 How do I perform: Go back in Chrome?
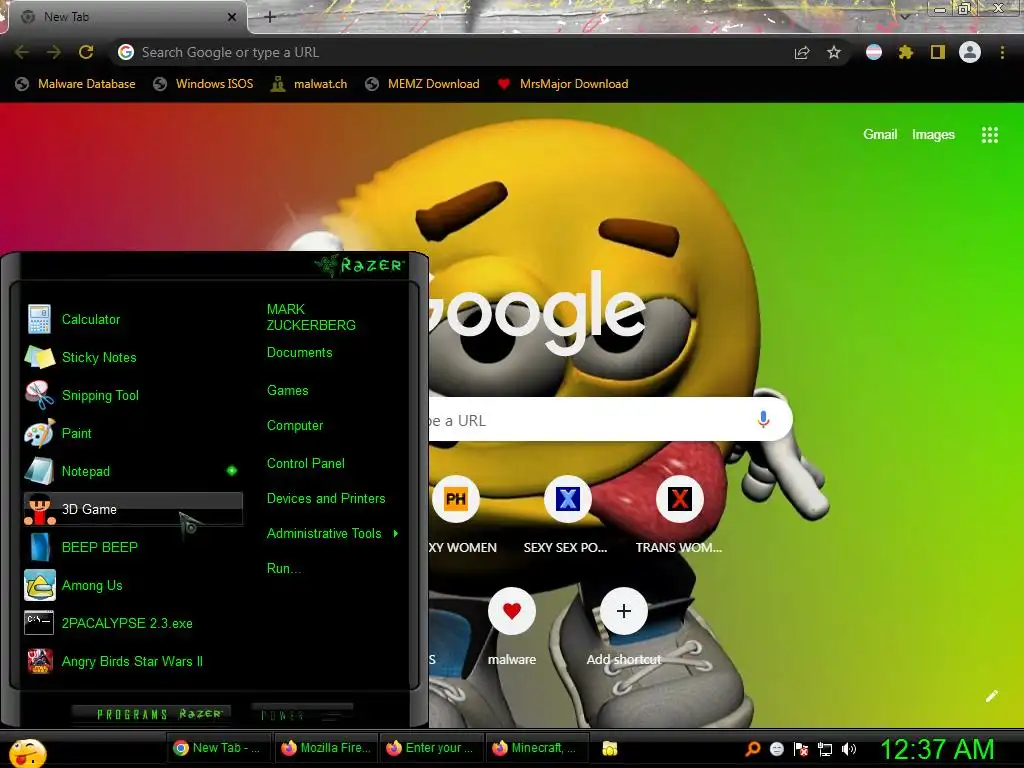click(22, 52)
